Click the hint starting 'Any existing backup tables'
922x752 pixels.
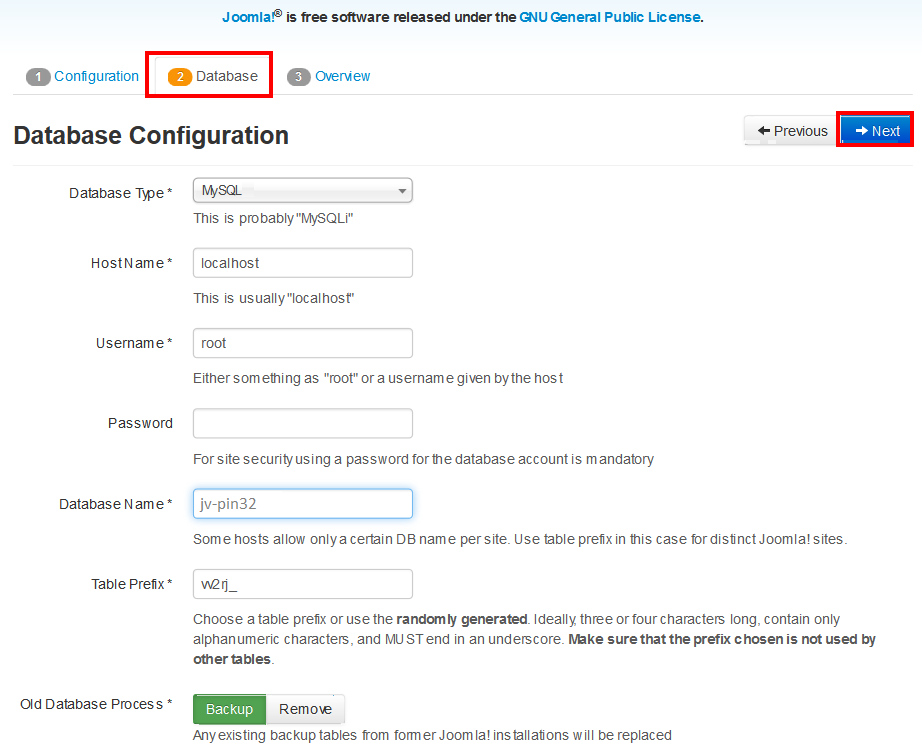432,736
